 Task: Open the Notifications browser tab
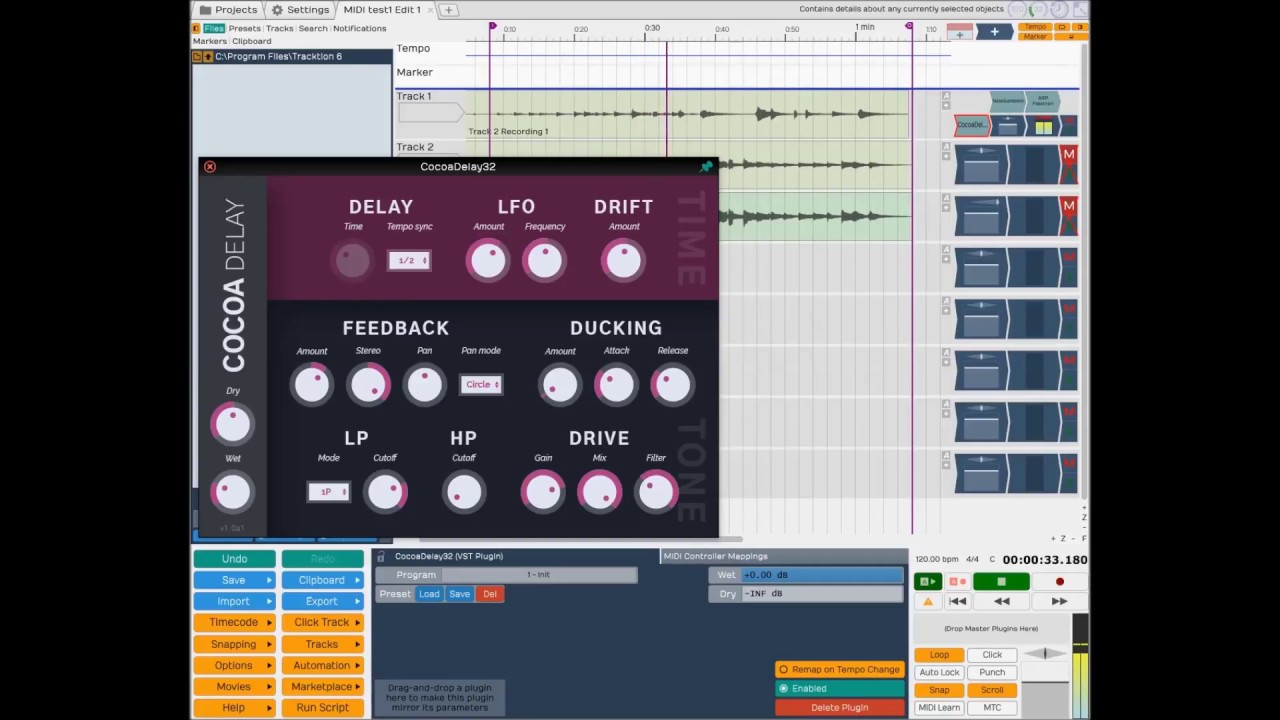click(360, 29)
